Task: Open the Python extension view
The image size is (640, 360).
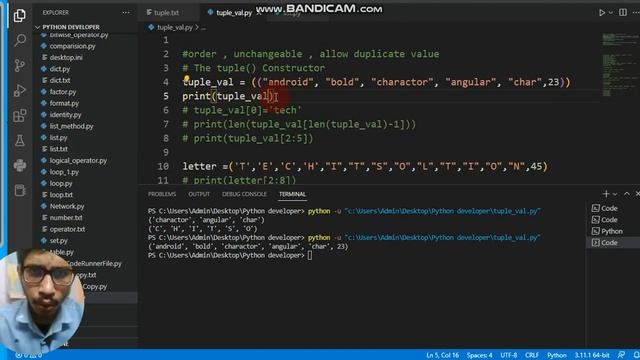Action: 20,166
